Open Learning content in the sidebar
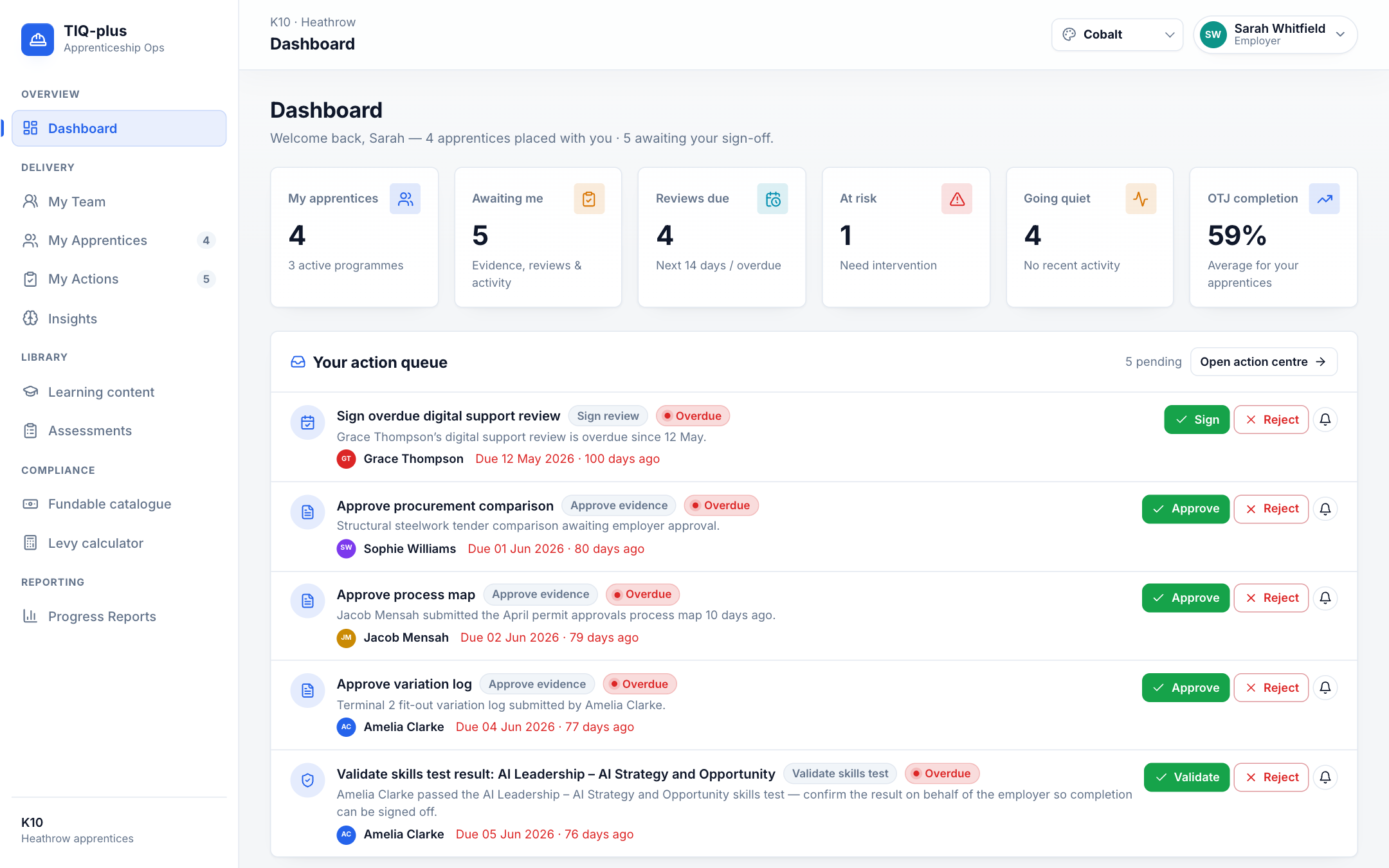Viewport: 1389px width, 868px height. point(119,392)
